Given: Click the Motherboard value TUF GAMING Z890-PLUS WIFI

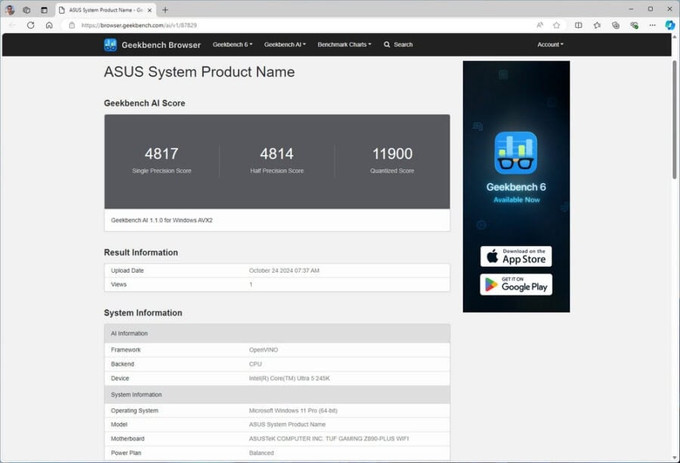Looking at the screenshot, I should [329, 439].
